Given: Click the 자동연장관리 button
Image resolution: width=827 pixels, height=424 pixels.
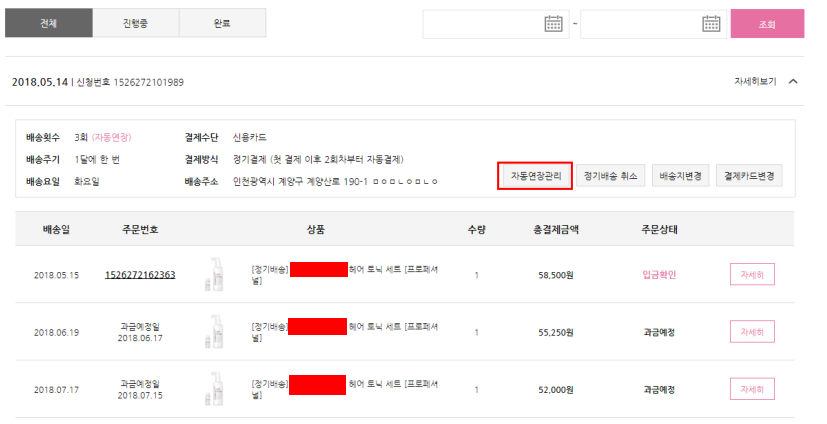Looking at the screenshot, I should tap(535, 176).
